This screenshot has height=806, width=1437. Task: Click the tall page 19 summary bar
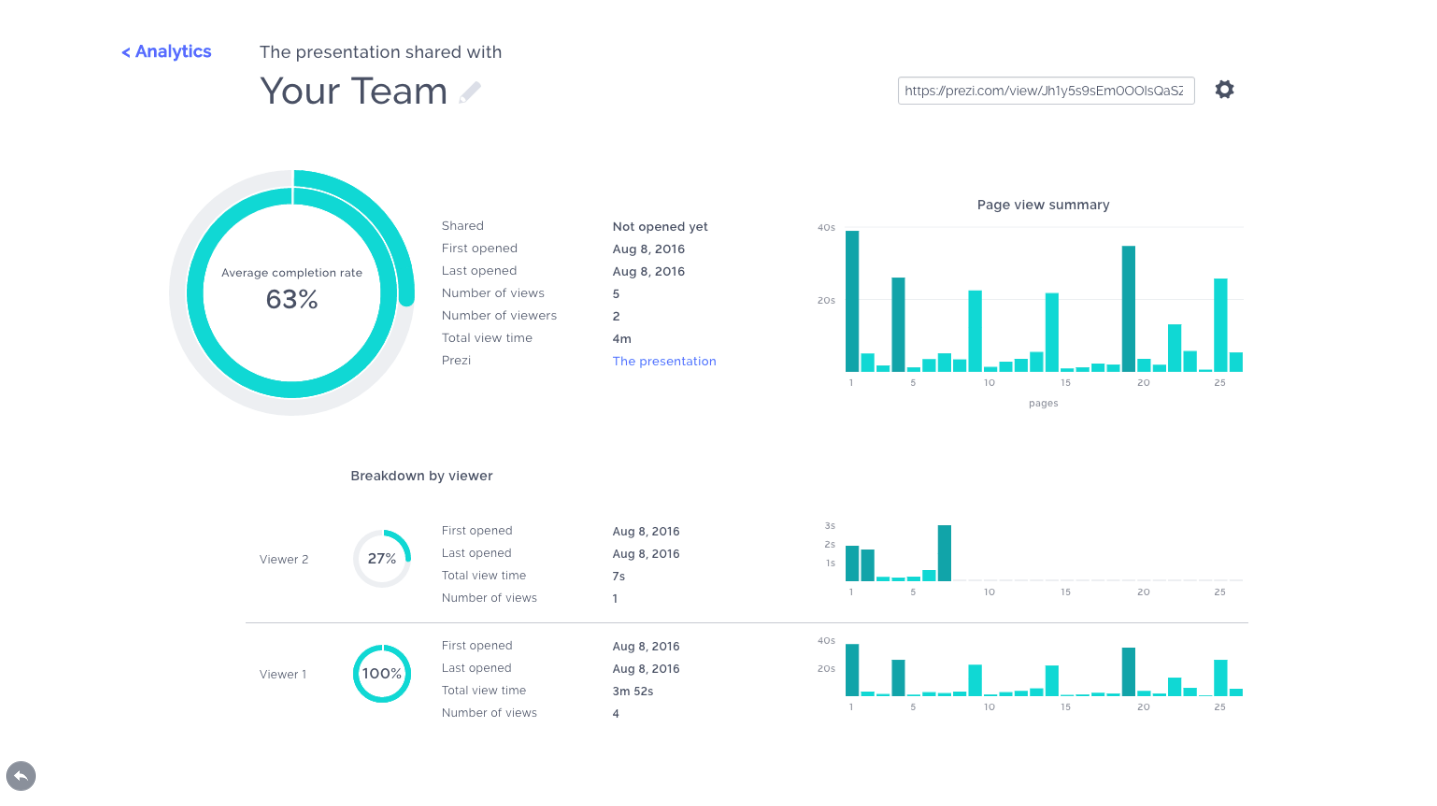click(1128, 309)
